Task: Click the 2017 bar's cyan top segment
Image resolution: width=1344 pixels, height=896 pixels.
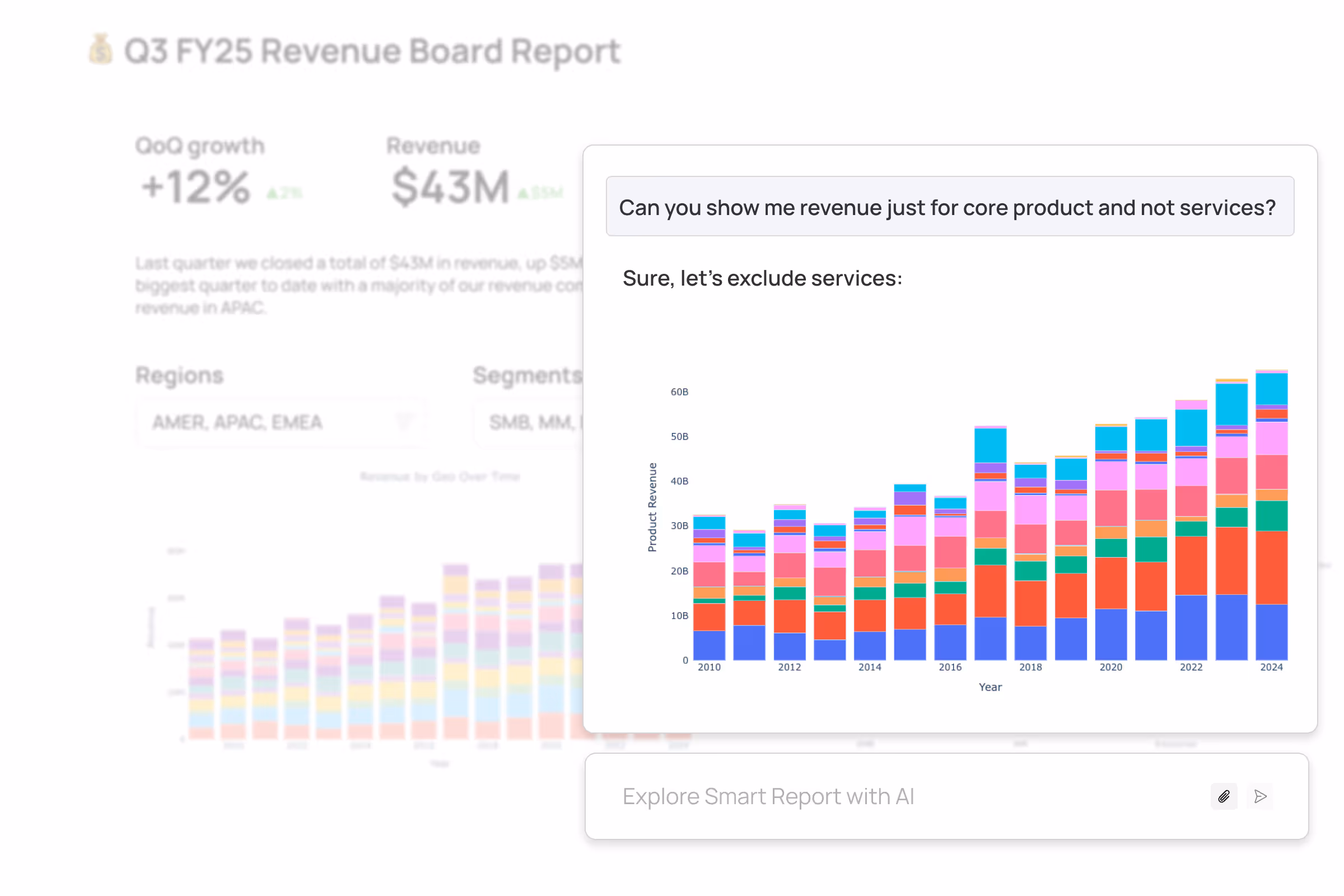Action: coord(990,445)
